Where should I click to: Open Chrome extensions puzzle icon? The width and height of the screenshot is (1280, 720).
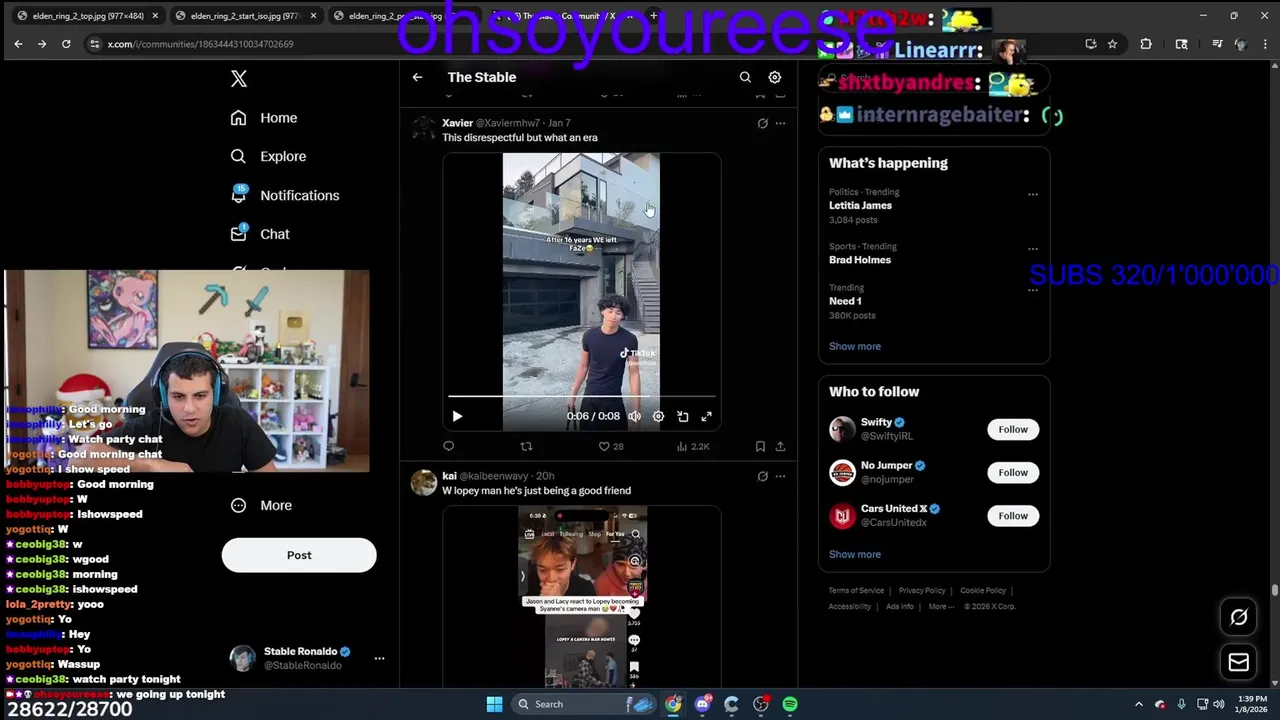[1146, 44]
